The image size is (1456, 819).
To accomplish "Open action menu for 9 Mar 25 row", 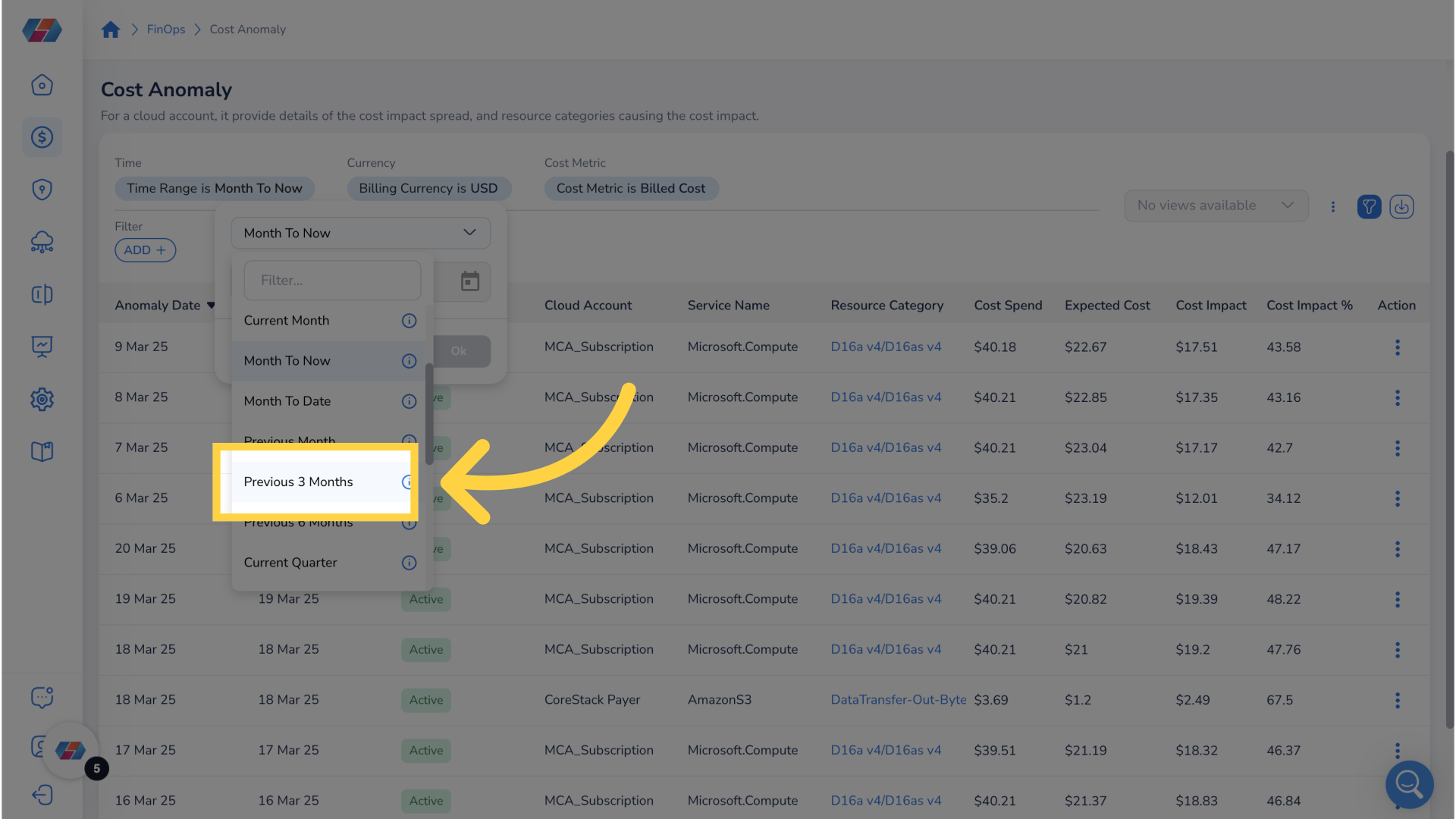I will pos(1397,347).
